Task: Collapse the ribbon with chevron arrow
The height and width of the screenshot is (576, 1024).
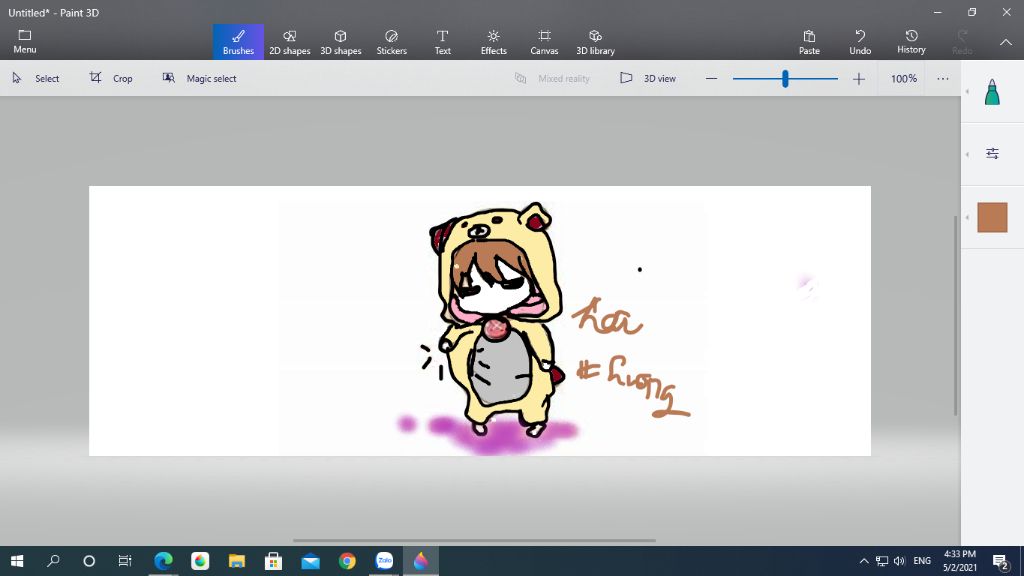Action: (x=1005, y=42)
